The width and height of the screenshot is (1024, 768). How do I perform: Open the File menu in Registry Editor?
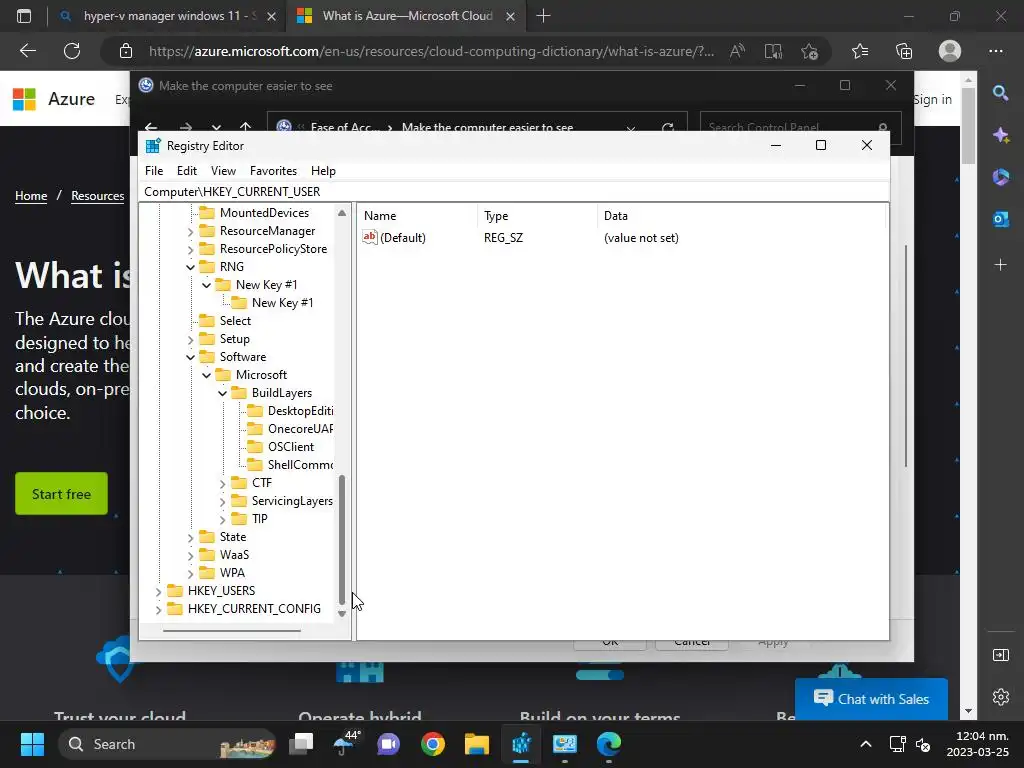[x=153, y=170]
